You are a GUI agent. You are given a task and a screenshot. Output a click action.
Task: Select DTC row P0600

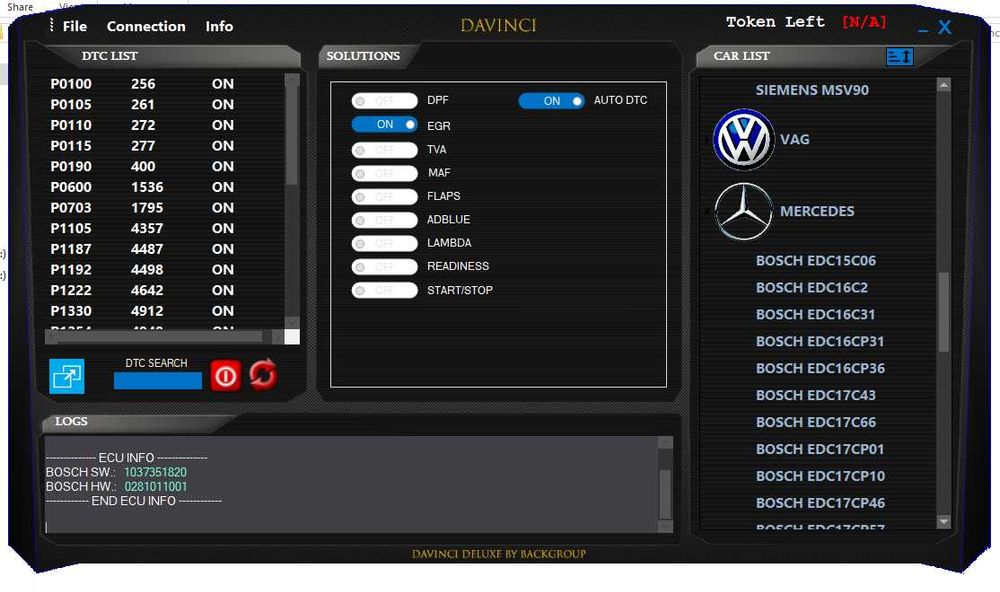142,187
